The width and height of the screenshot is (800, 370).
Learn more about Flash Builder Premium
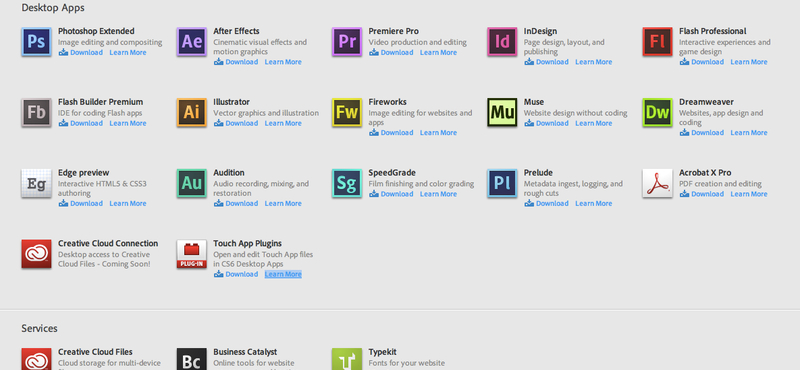coord(128,123)
